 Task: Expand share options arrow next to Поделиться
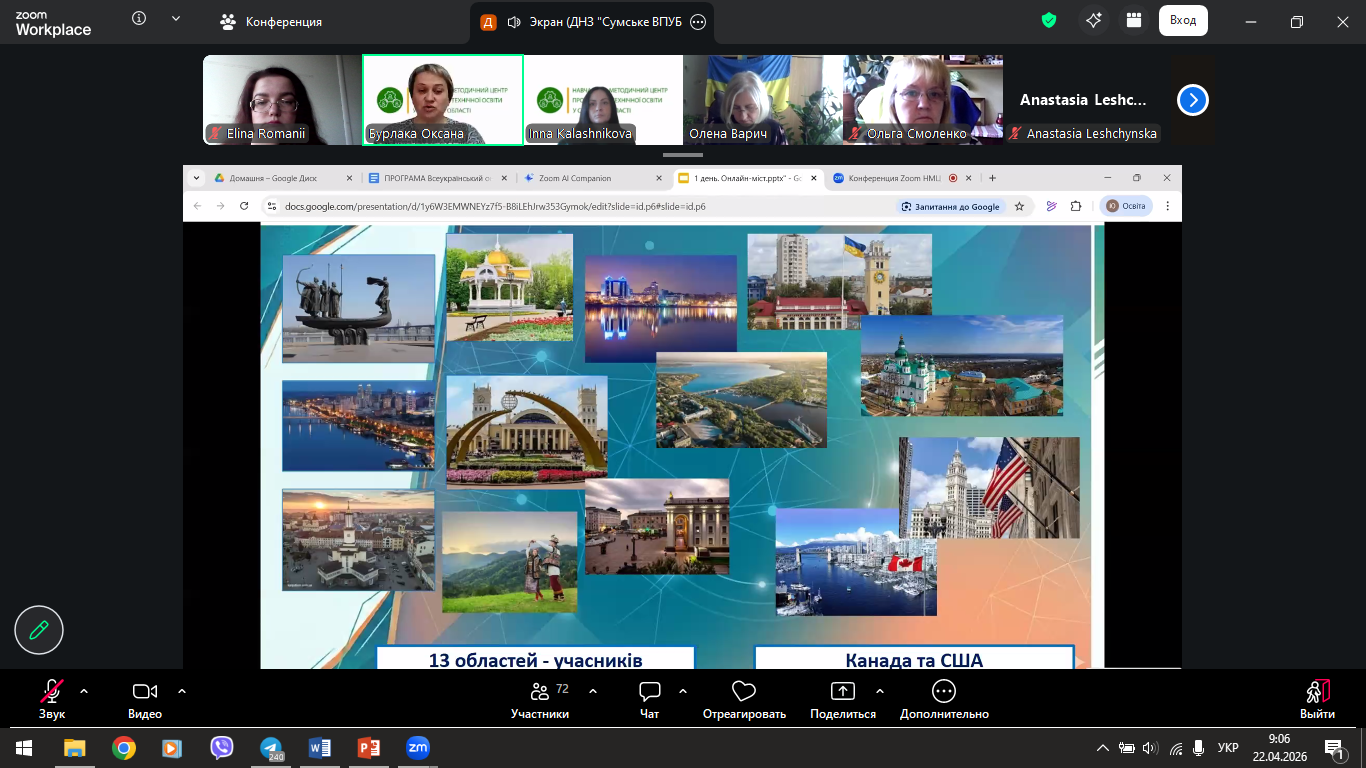[x=880, y=691]
